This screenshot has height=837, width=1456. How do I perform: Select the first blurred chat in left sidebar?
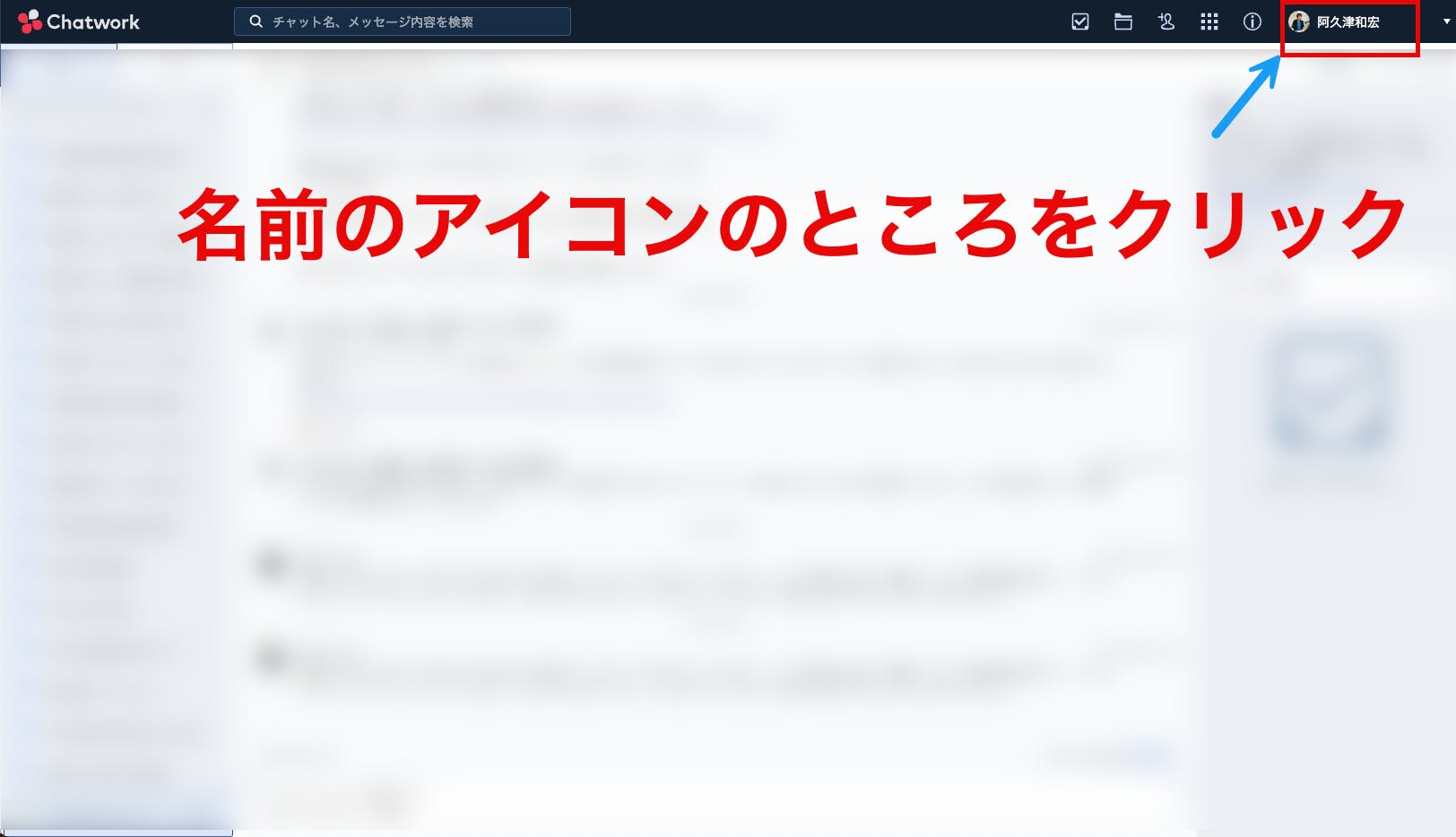(117, 156)
